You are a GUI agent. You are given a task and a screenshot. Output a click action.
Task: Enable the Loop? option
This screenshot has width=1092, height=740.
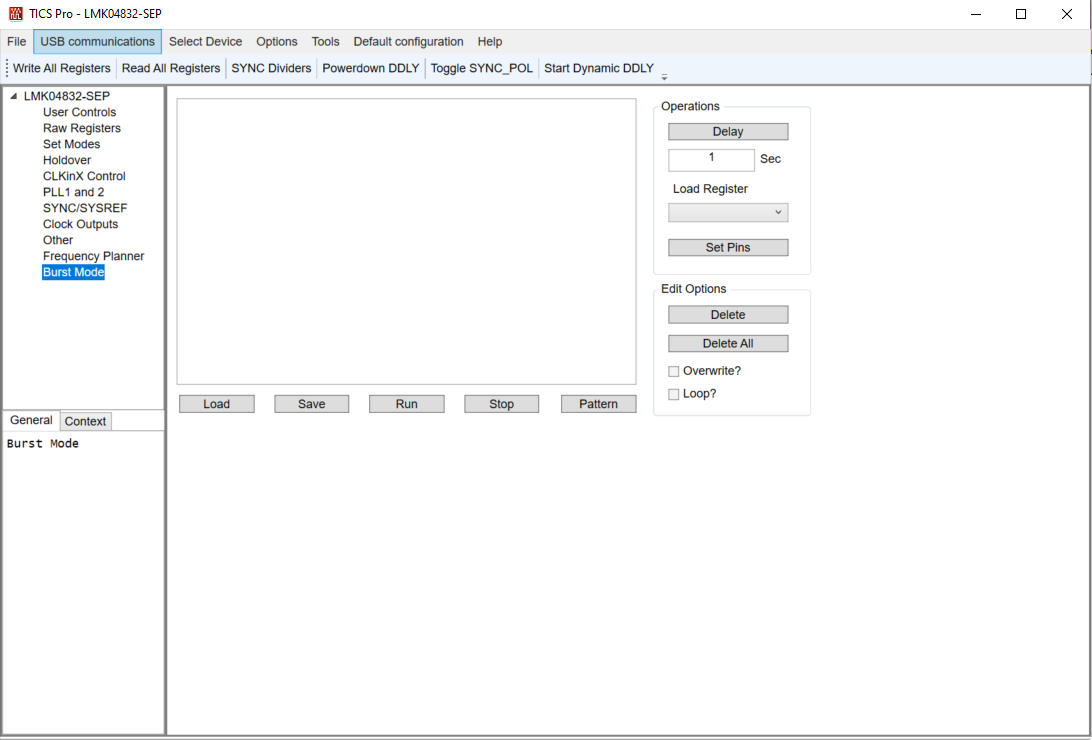click(x=674, y=393)
